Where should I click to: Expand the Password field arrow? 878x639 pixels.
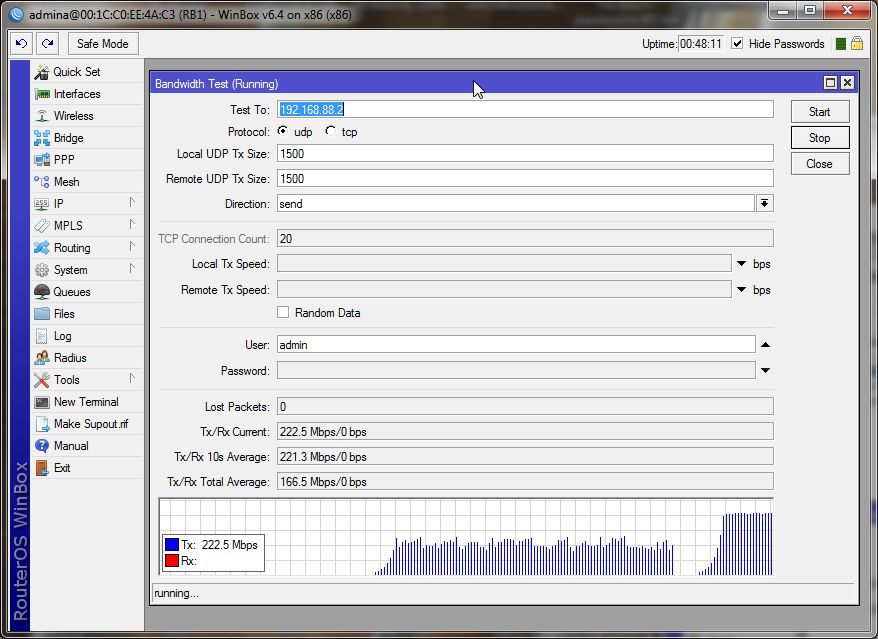[x=765, y=370]
